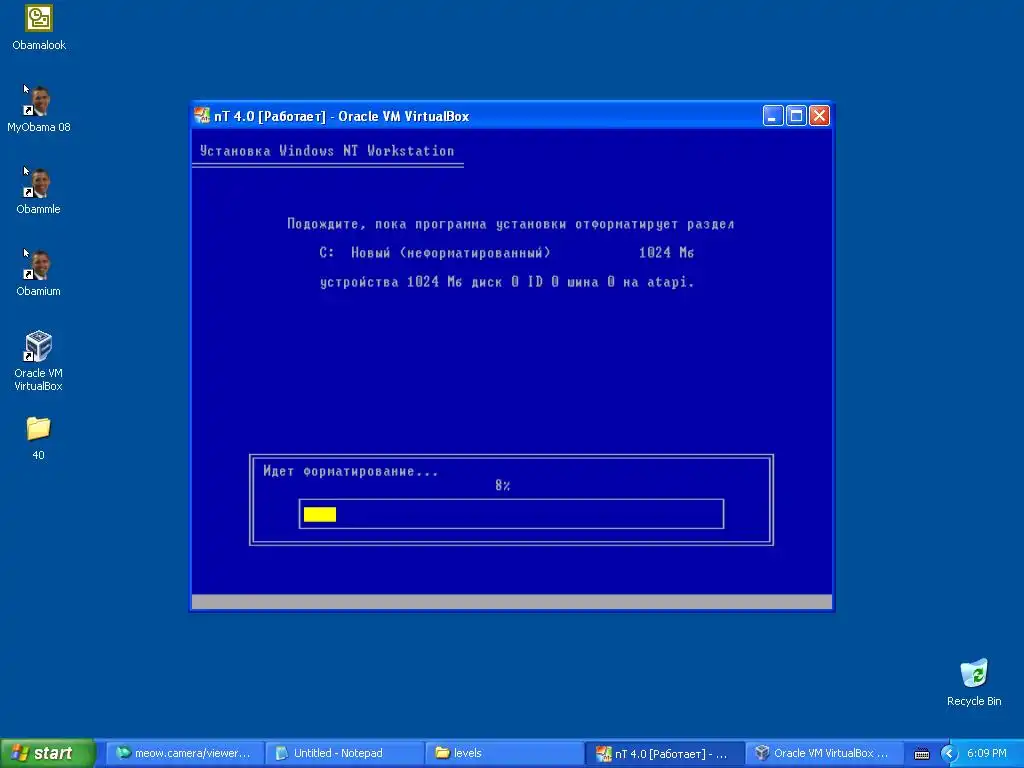Click the VirtualBox window title bar icon
Viewport: 1024px width, 768px height.
[x=202, y=116]
